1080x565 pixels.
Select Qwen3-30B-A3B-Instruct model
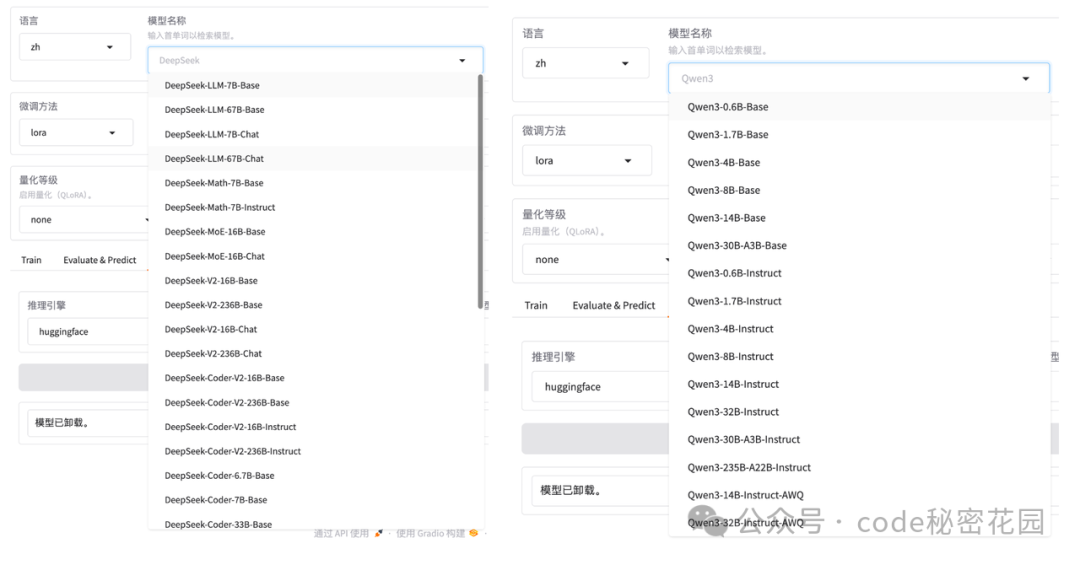pos(859,439)
